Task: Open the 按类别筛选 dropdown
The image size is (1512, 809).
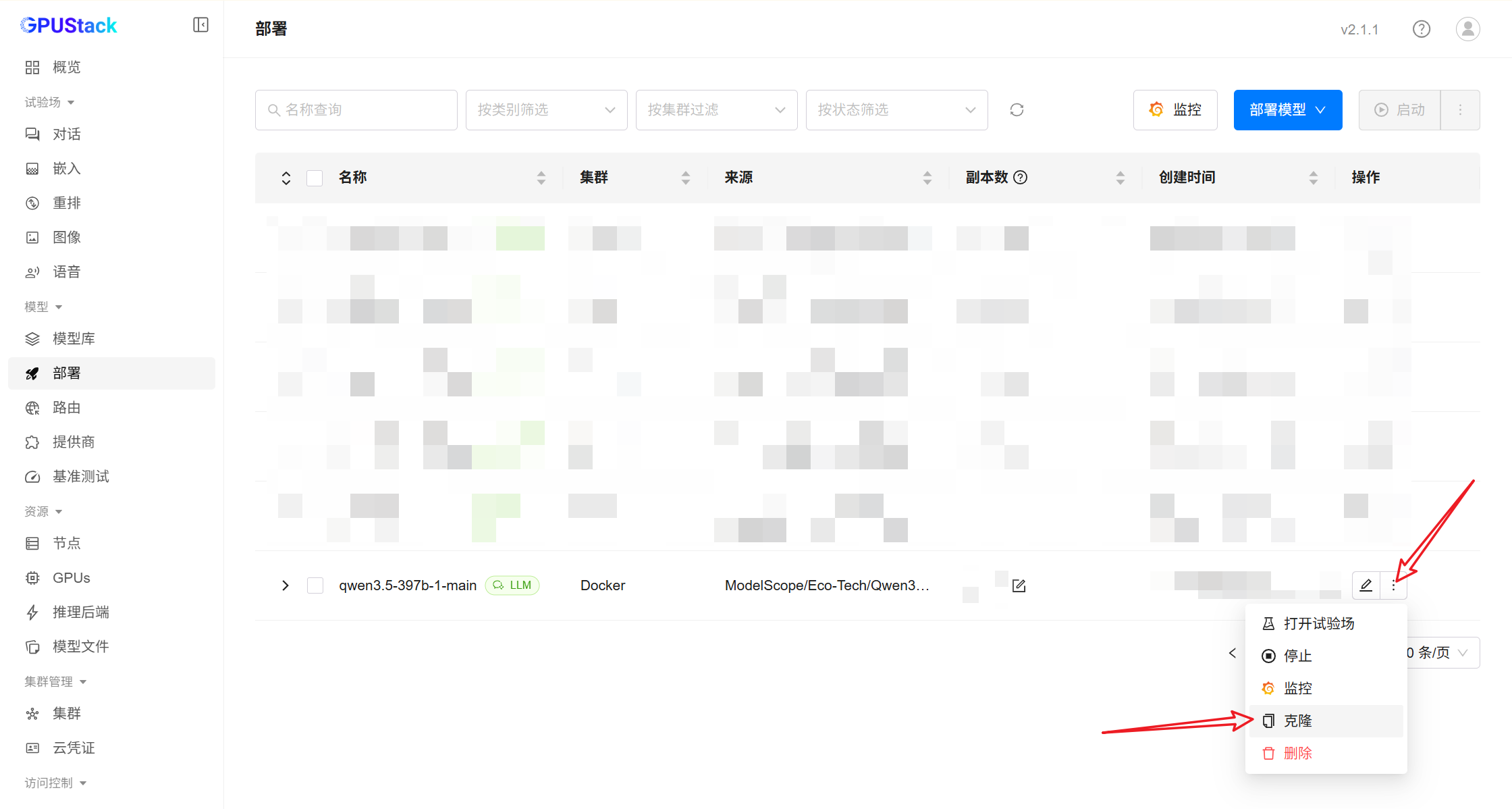Action: click(546, 109)
